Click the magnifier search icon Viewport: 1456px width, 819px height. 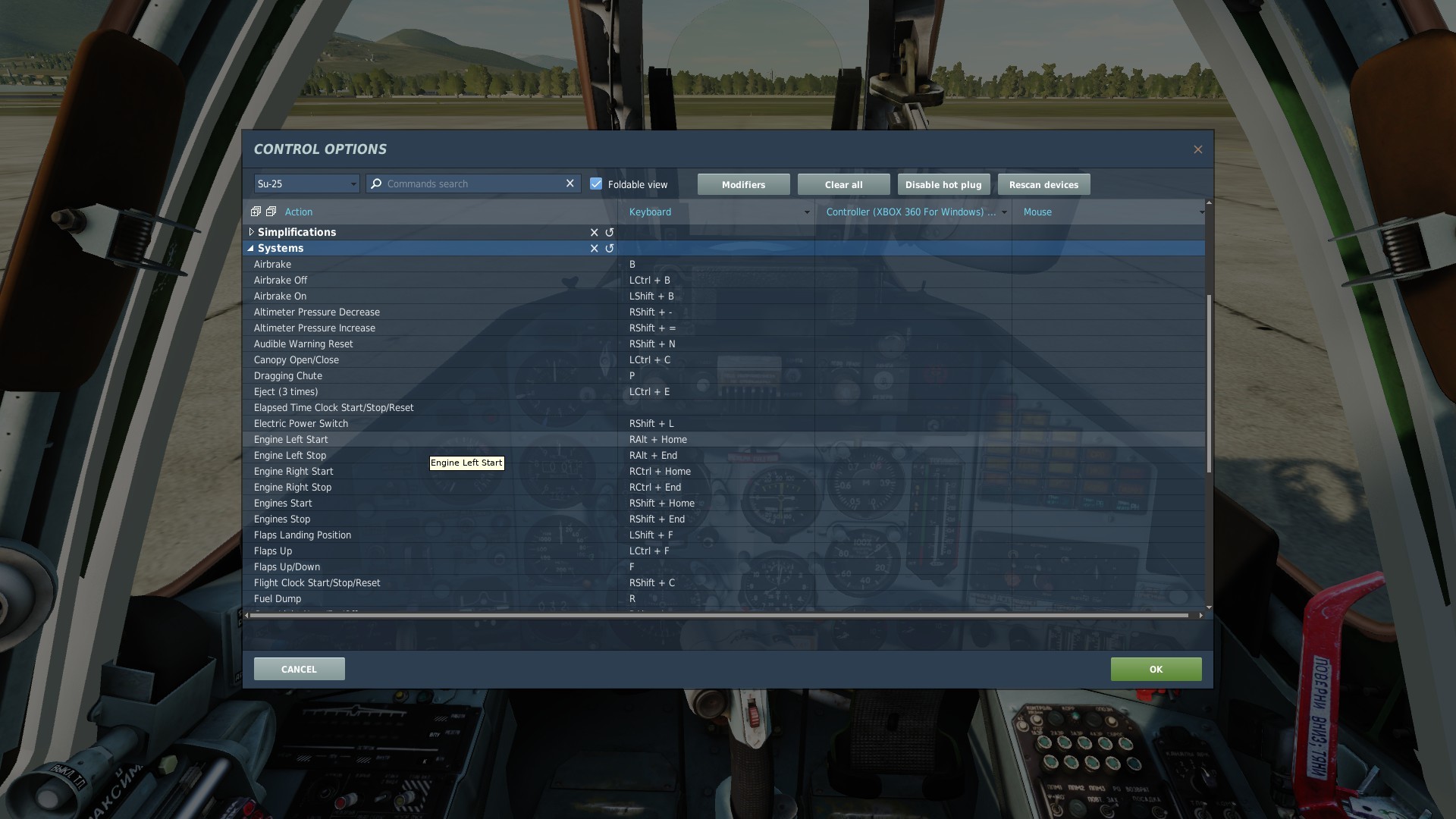point(376,184)
